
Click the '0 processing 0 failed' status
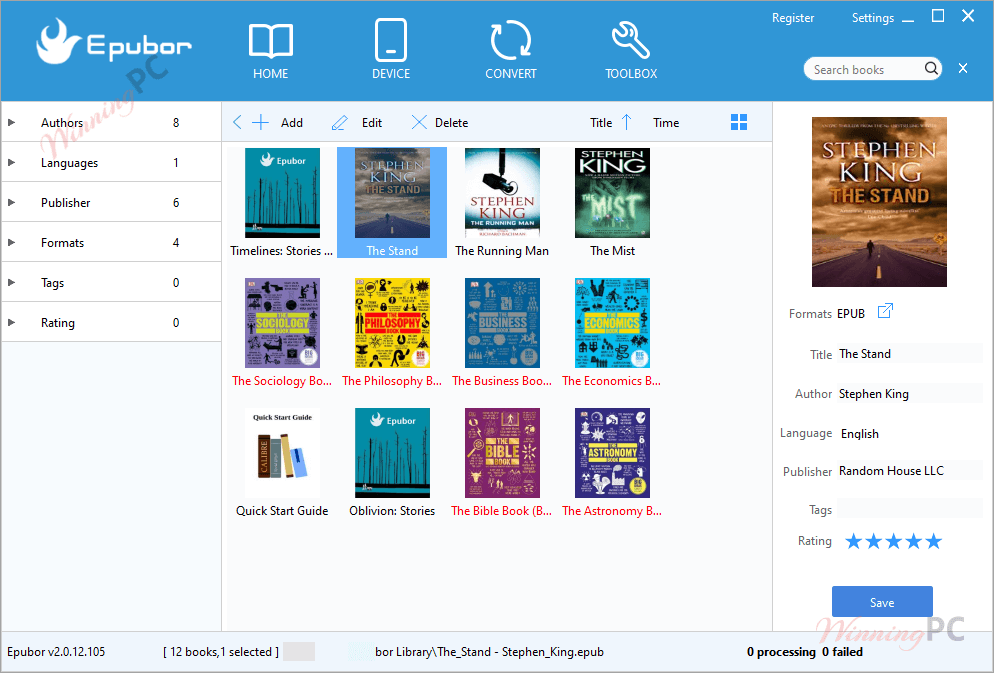point(804,651)
